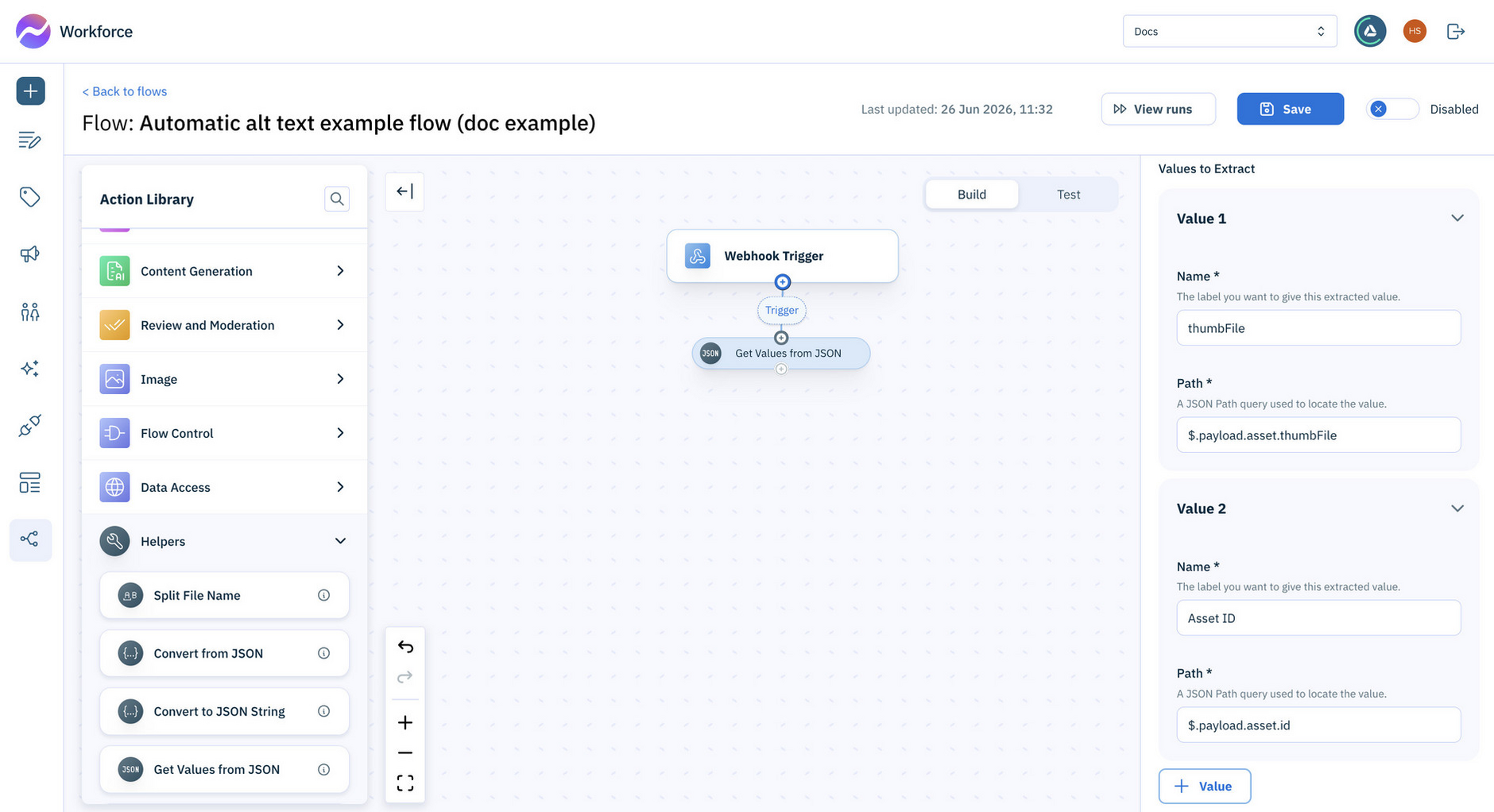Viewport: 1494px width, 812px height.
Task: Expand Review and Moderation category
Action: coord(224,325)
